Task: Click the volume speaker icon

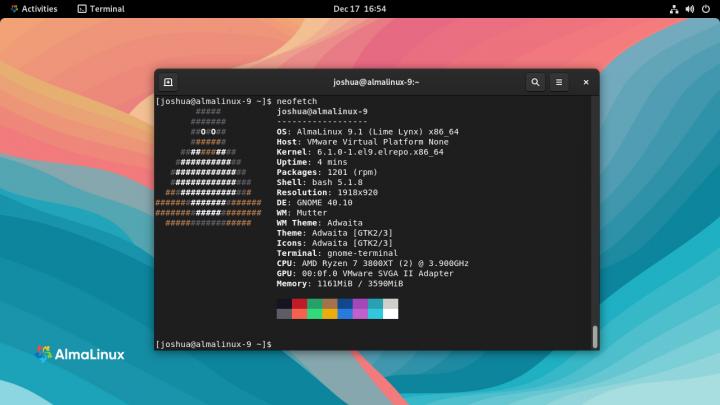Action: (x=690, y=8)
